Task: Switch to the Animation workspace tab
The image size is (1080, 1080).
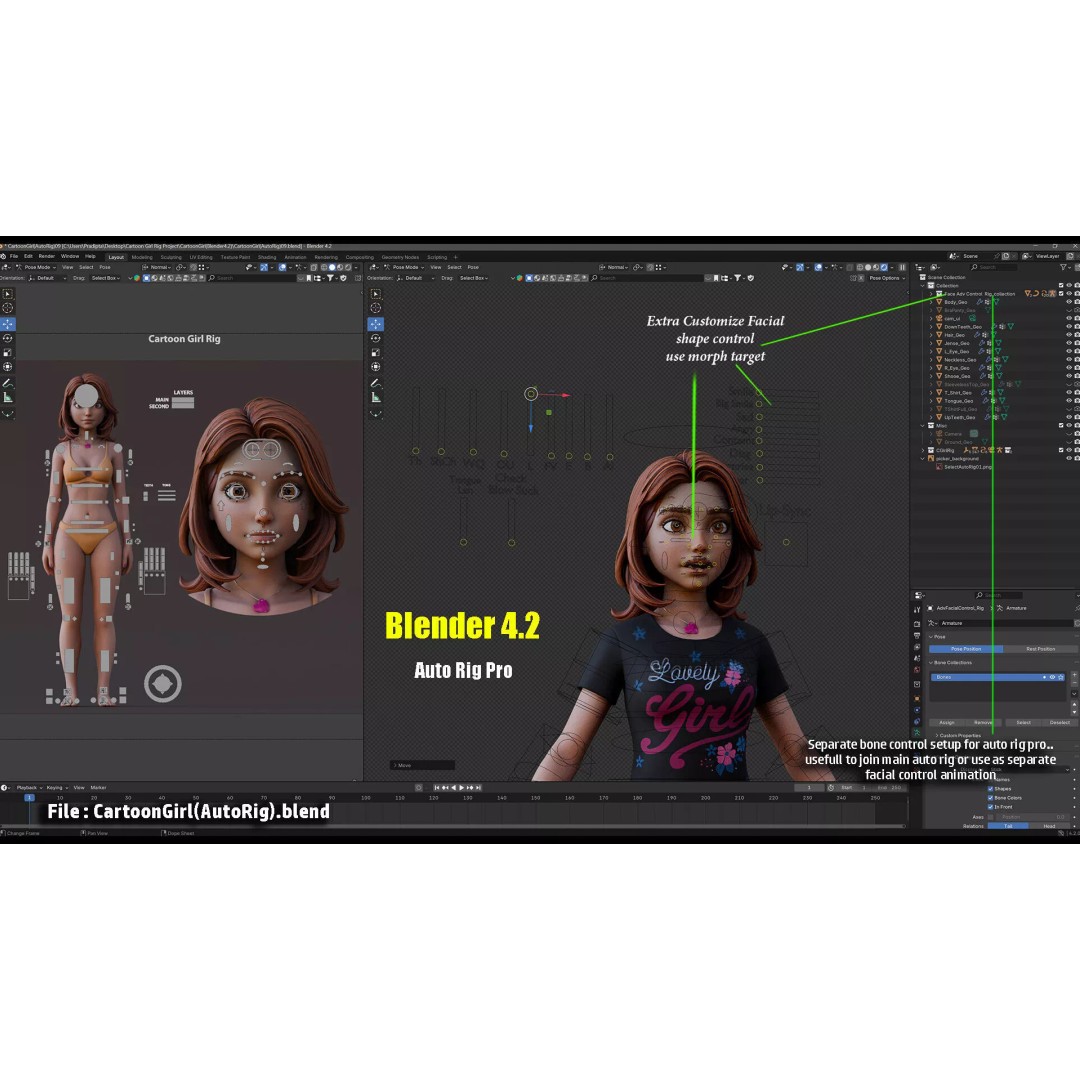Action: tap(295, 257)
